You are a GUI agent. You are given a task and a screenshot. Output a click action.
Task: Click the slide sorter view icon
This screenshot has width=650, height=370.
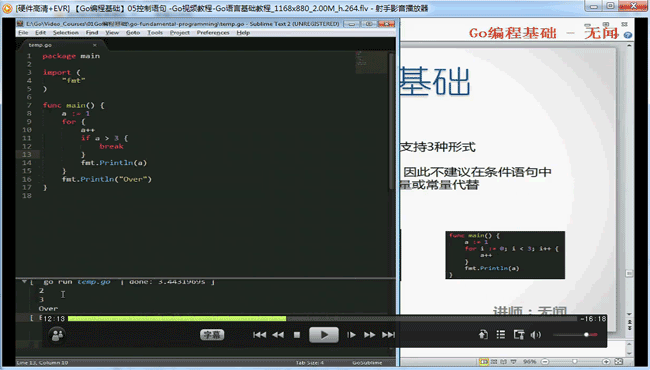pyautogui.click(x=494, y=362)
